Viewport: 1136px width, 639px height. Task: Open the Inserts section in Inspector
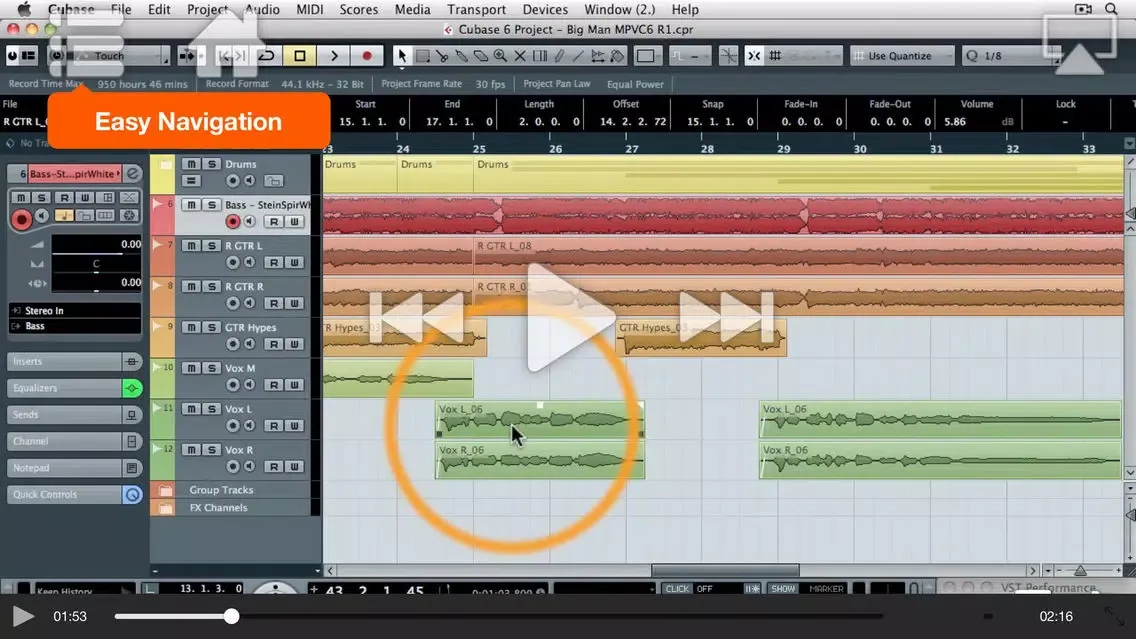tap(64, 362)
